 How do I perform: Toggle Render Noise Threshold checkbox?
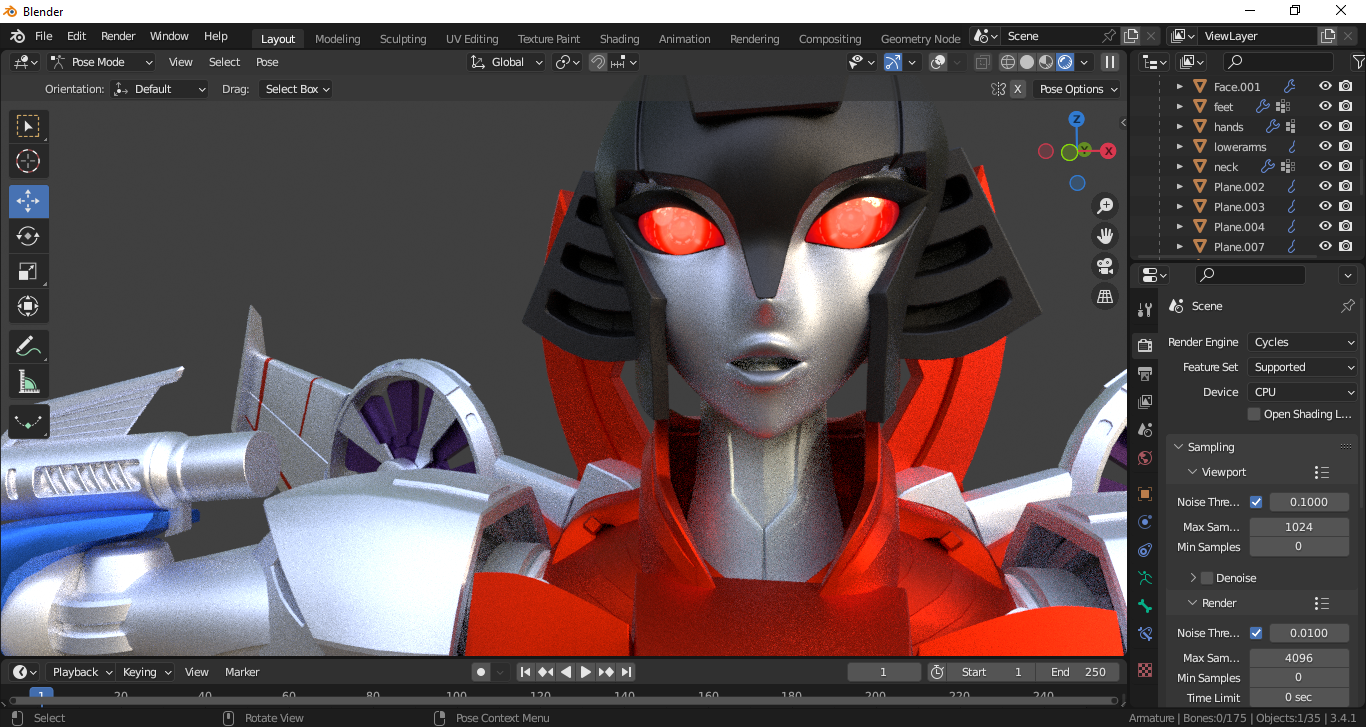[x=1256, y=633]
